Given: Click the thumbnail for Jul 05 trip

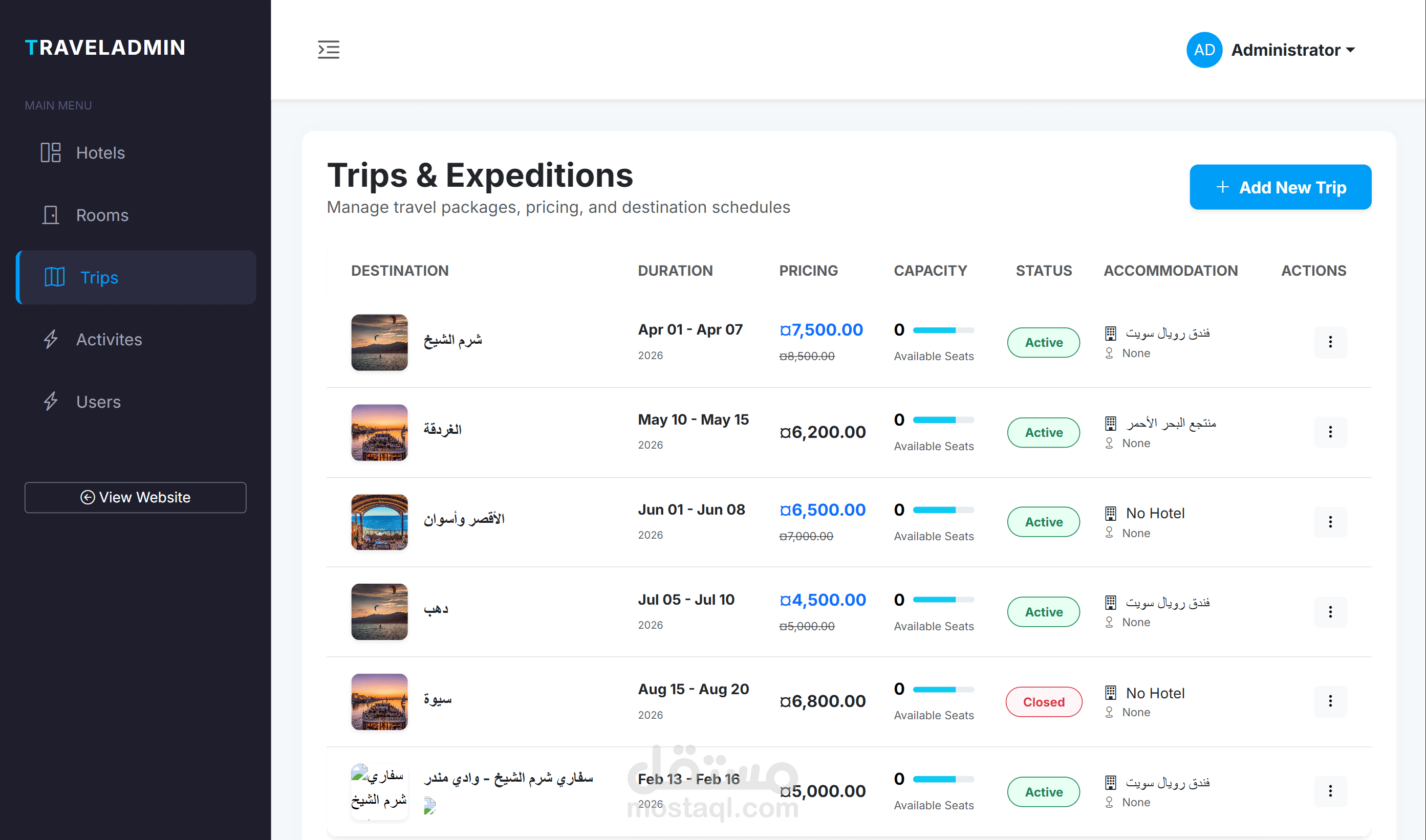Looking at the screenshot, I should [x=379, y=612].
